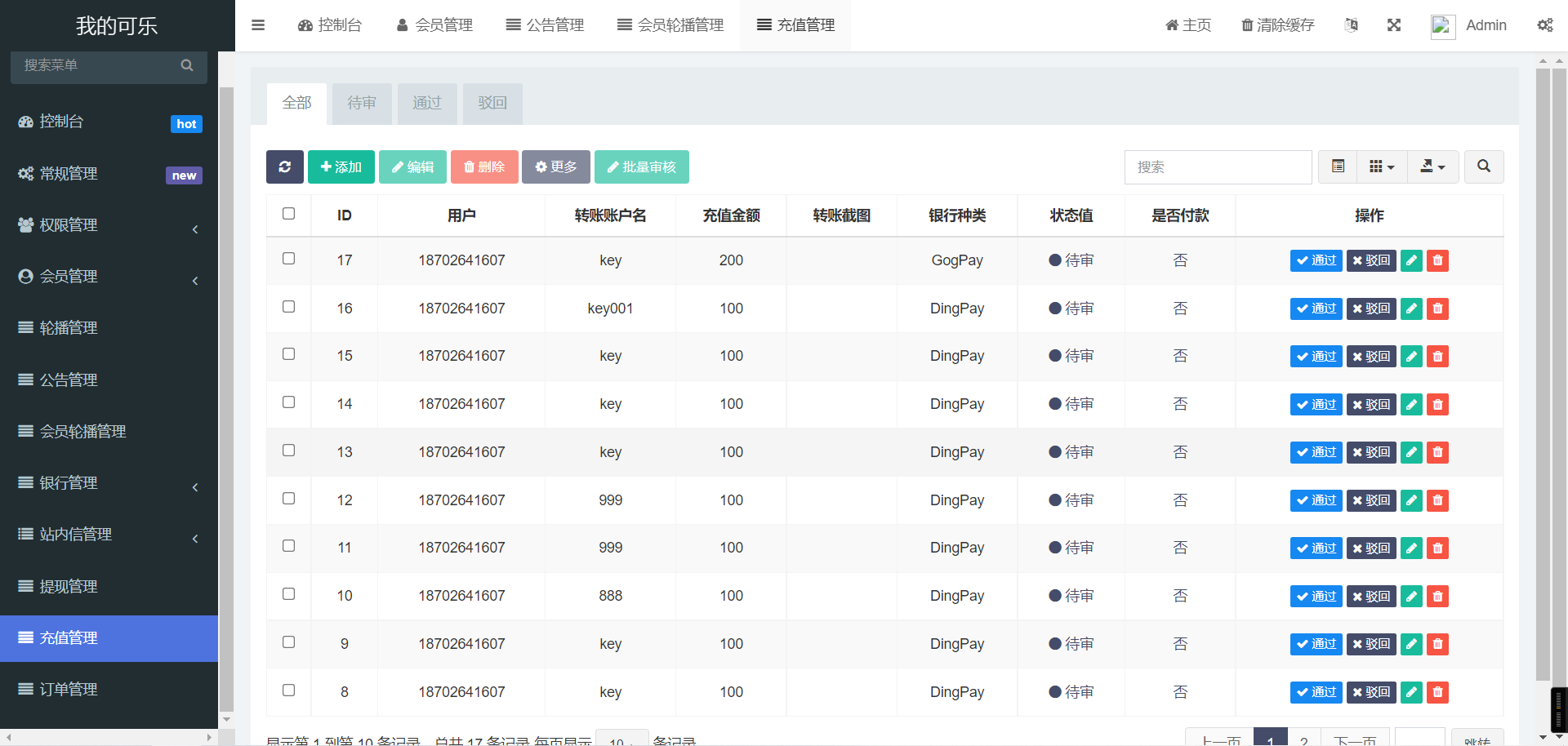Click the refresh icon button in toolbar
Screen dimensions: 1568x746
pyautogui.click(x=284, y=167)
